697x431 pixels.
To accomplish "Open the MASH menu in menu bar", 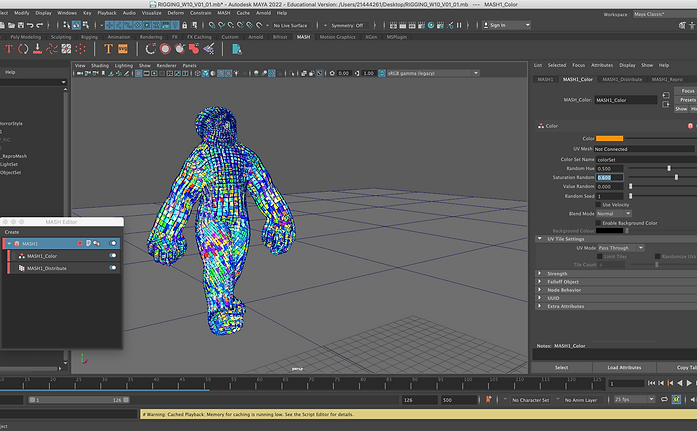I will click(224, 13).
